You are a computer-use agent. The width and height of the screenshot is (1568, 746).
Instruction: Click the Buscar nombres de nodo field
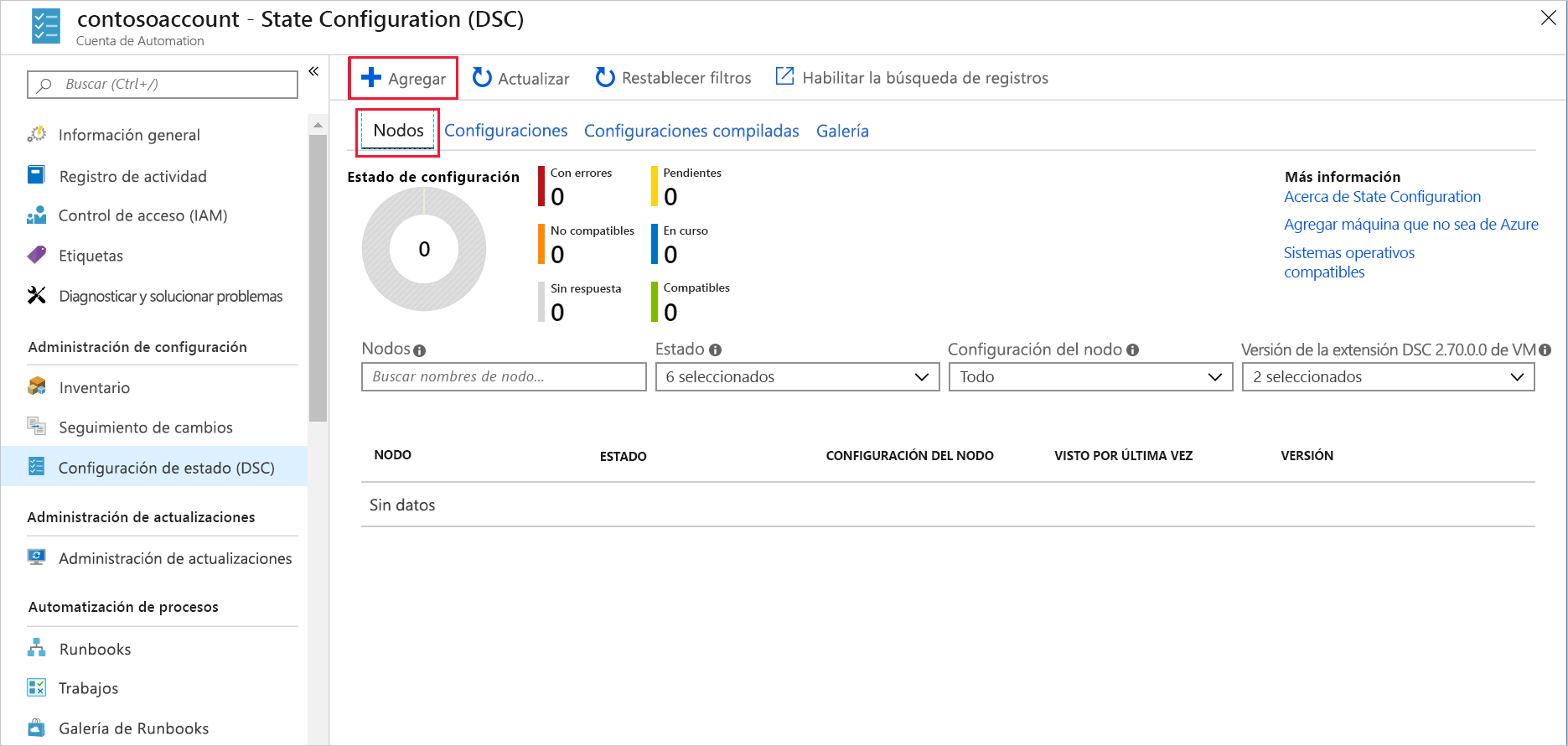[x=504, y=377]
